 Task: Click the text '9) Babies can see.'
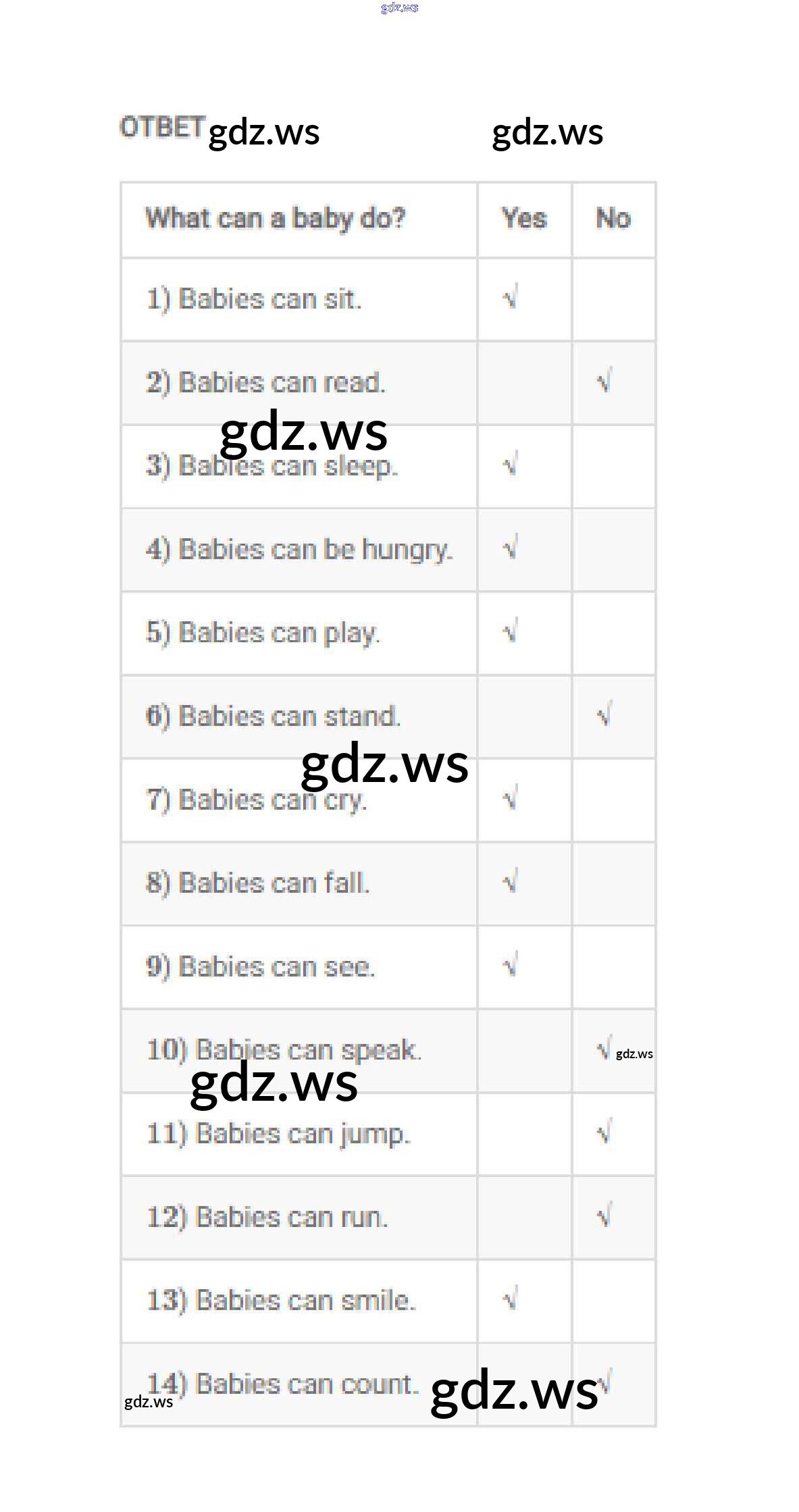pyautogui.click(x=260, y=966)
